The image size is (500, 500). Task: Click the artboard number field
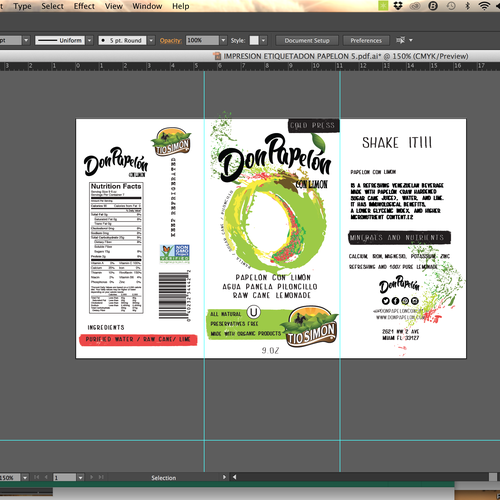click(x=65, y=478)
